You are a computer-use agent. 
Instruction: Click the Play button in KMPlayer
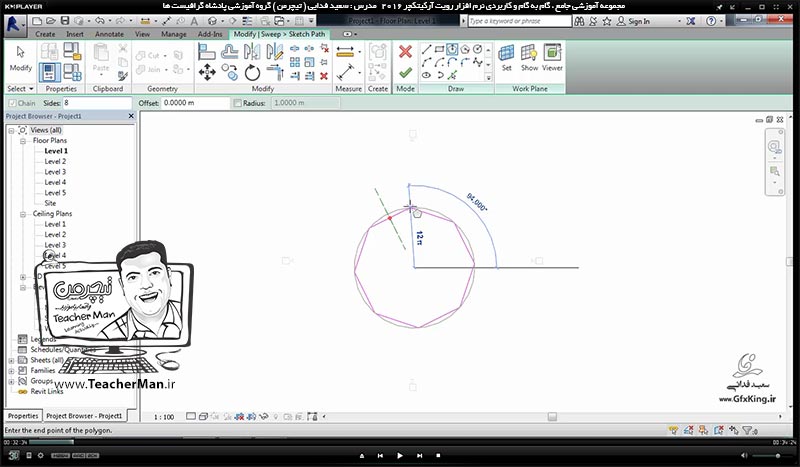click(x=399, y=455)
